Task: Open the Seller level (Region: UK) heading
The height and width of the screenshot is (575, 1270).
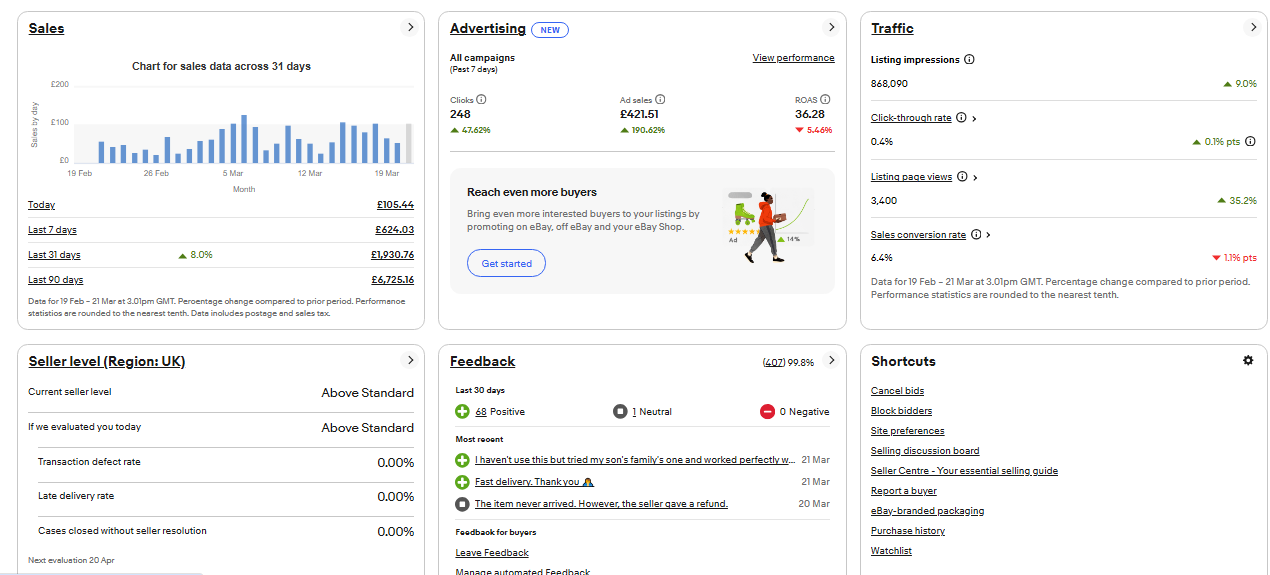Action: pyautogui.click(x=107, y=361)
